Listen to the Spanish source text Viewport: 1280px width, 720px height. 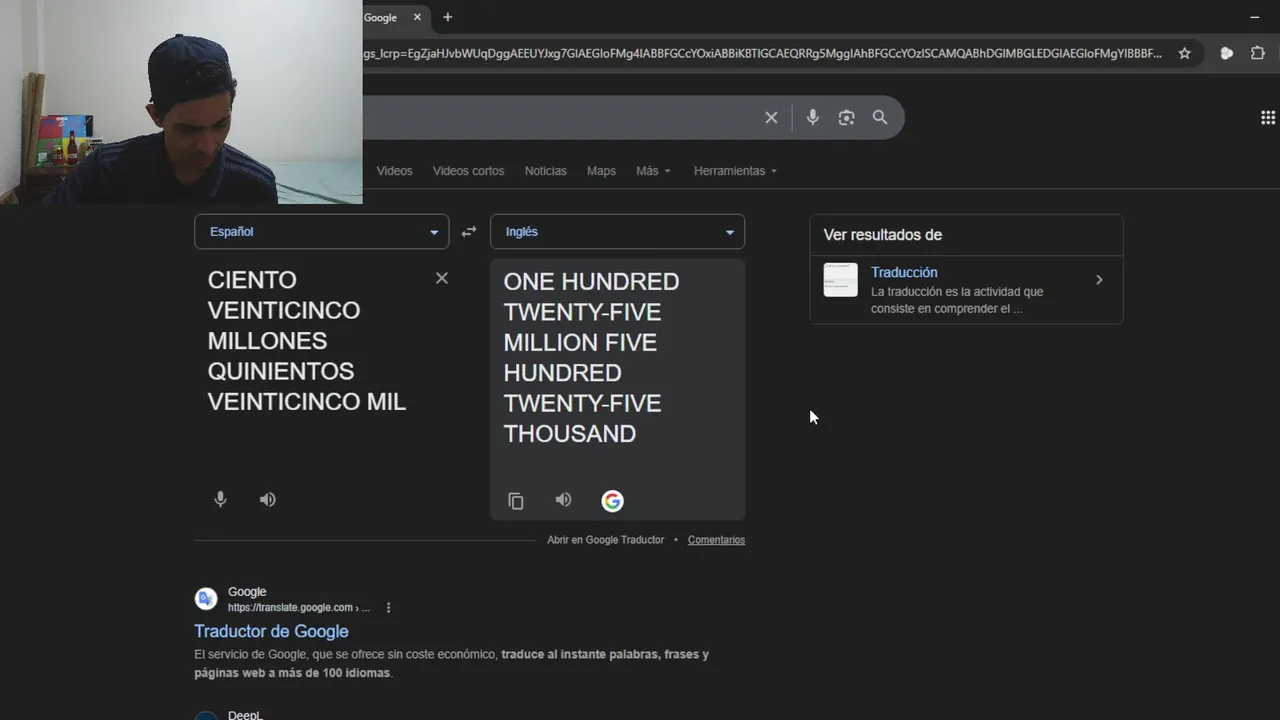(x=268, y=499)
